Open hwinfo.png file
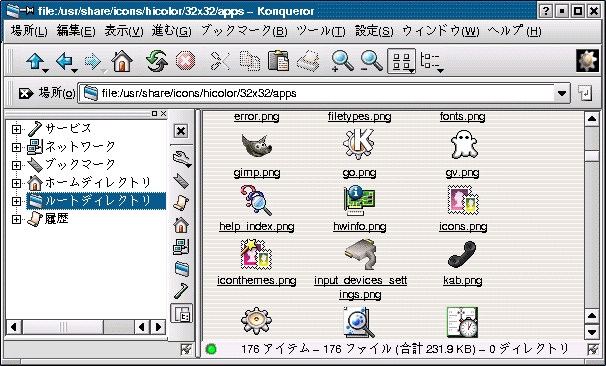The width and height of the screenshot is (606, 366). [359, 208]
